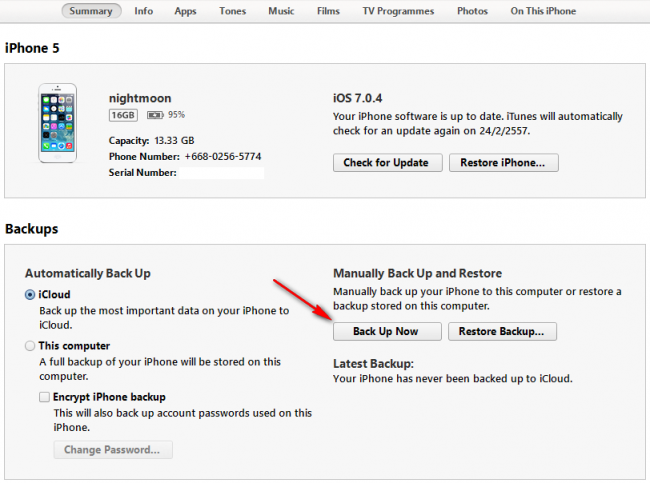
Task: Open the Apps tab
Action: coord(185,11)
